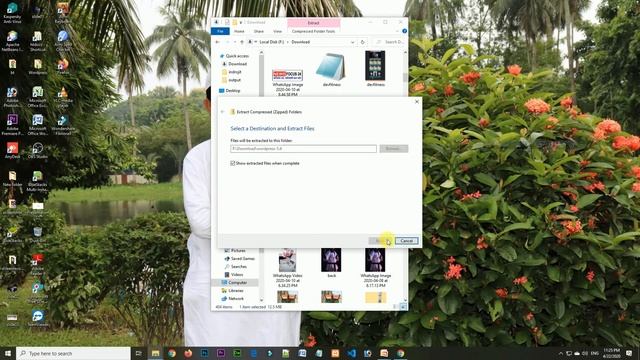
Task: Launch Adobe Premiere Pro from the desktop
Action: (x=12, y=124)
